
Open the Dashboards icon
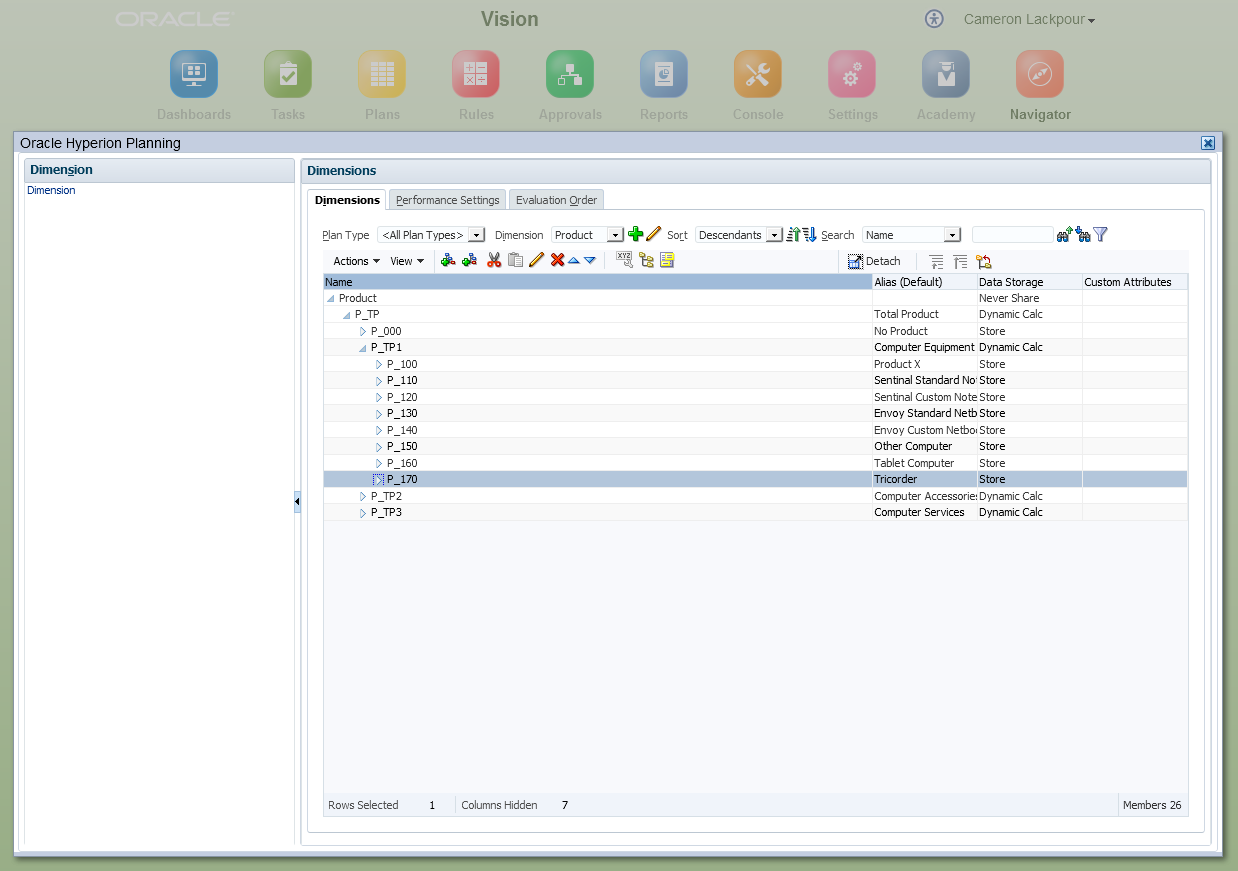point(194,74)
